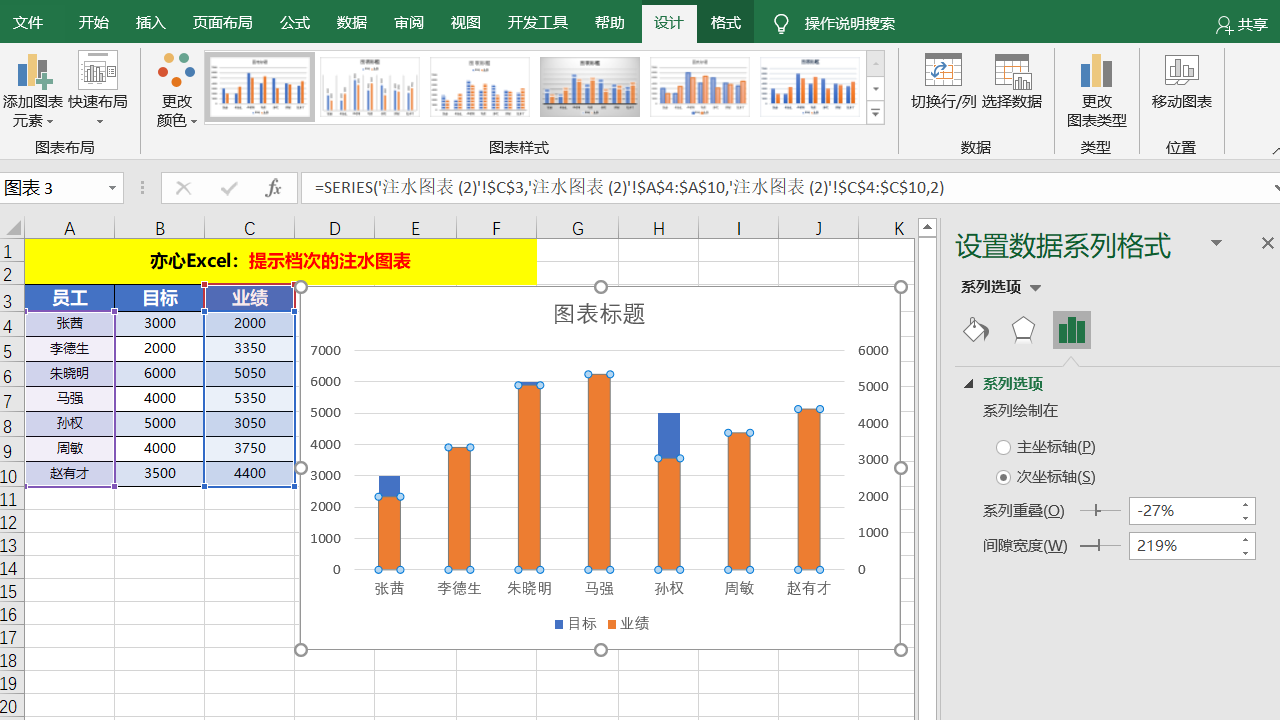Select the third chart style thumbnail
This screenshot has width=1280, height=720.
pyautogui.click(x=480, y=87)
